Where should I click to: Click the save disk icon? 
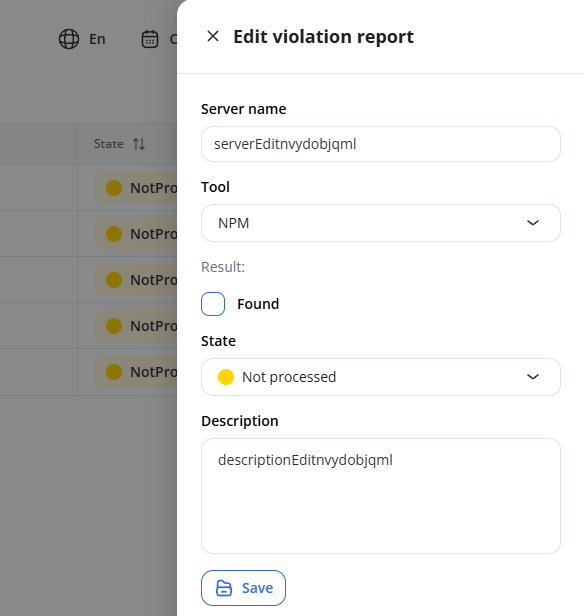[x=224, y=588]
